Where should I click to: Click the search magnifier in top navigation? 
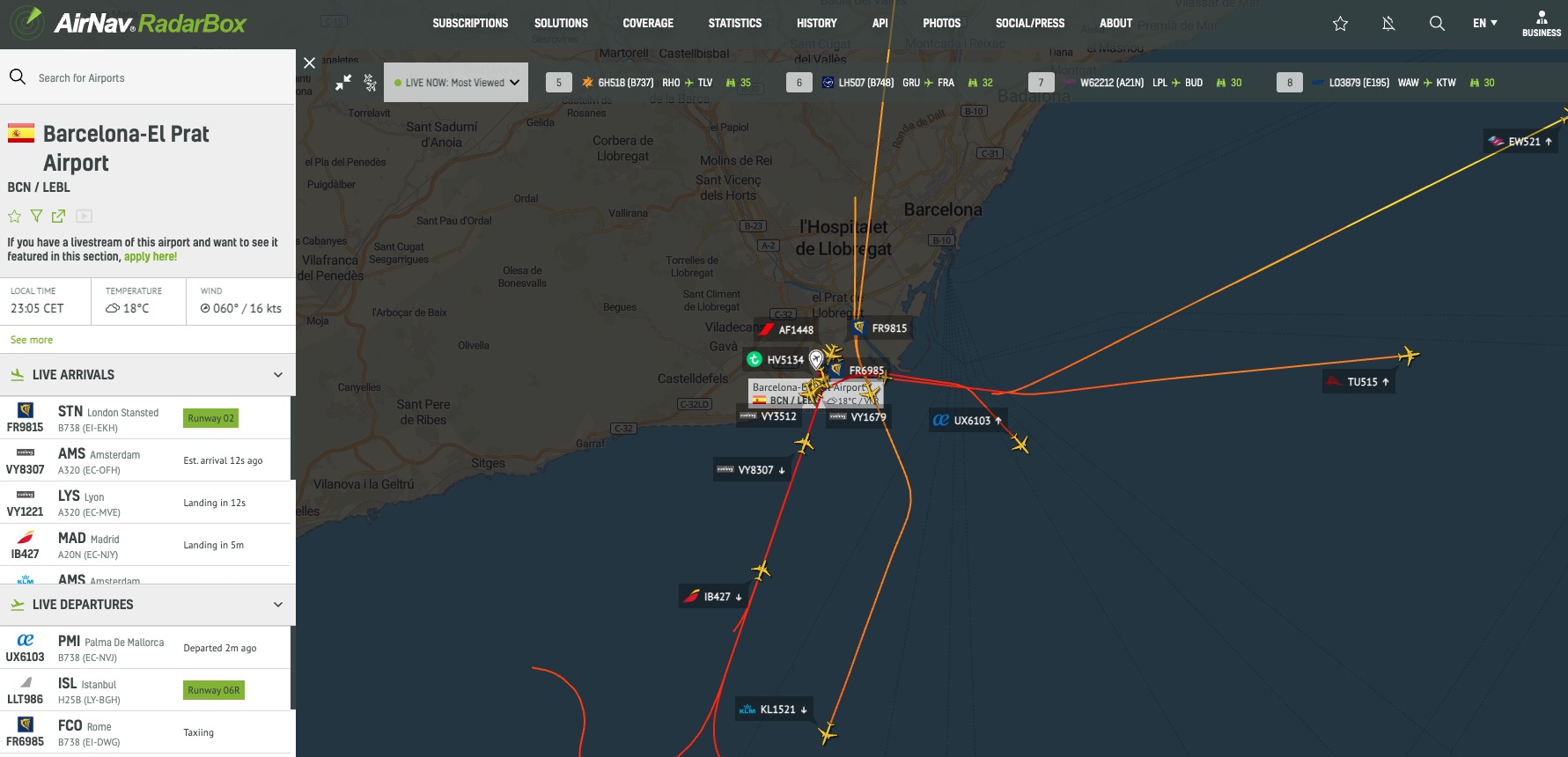click(x=1437, y=24)
